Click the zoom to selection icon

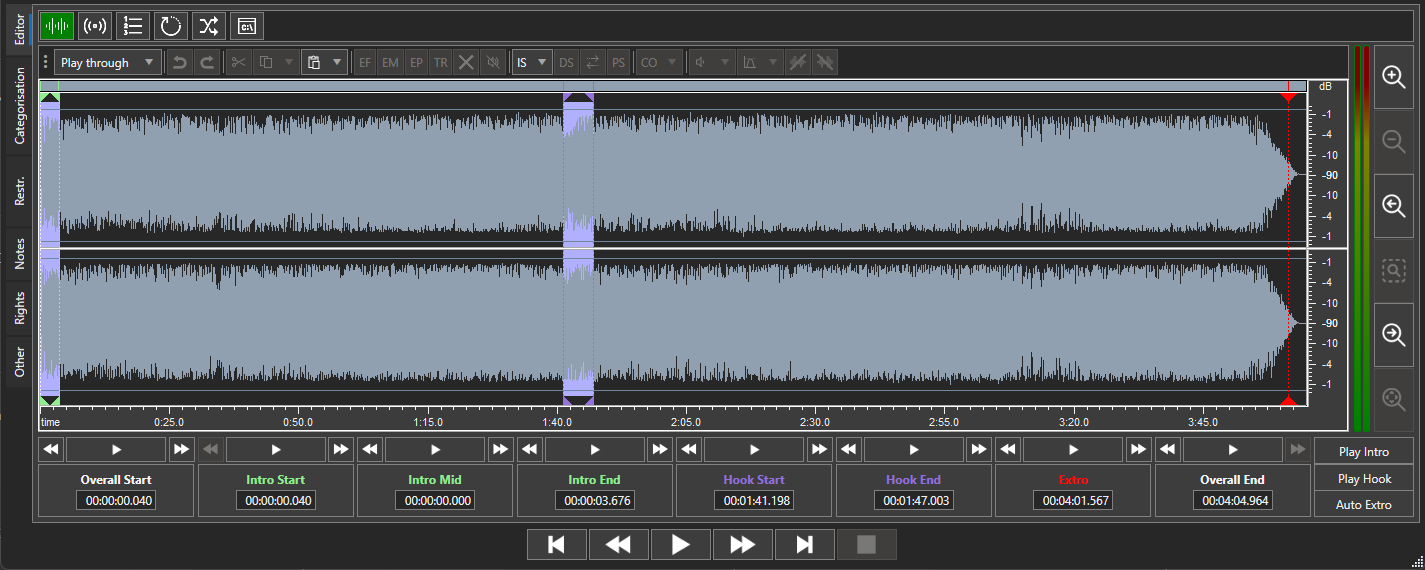(1394, 269)
